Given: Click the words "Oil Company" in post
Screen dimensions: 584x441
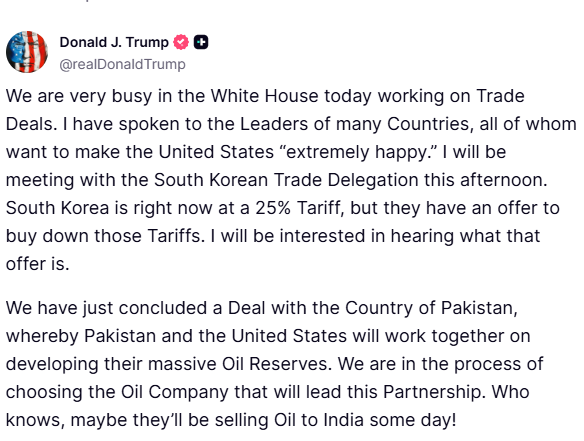Looking at the screenshot, I should pyautogui.click(x=175, y=392).
